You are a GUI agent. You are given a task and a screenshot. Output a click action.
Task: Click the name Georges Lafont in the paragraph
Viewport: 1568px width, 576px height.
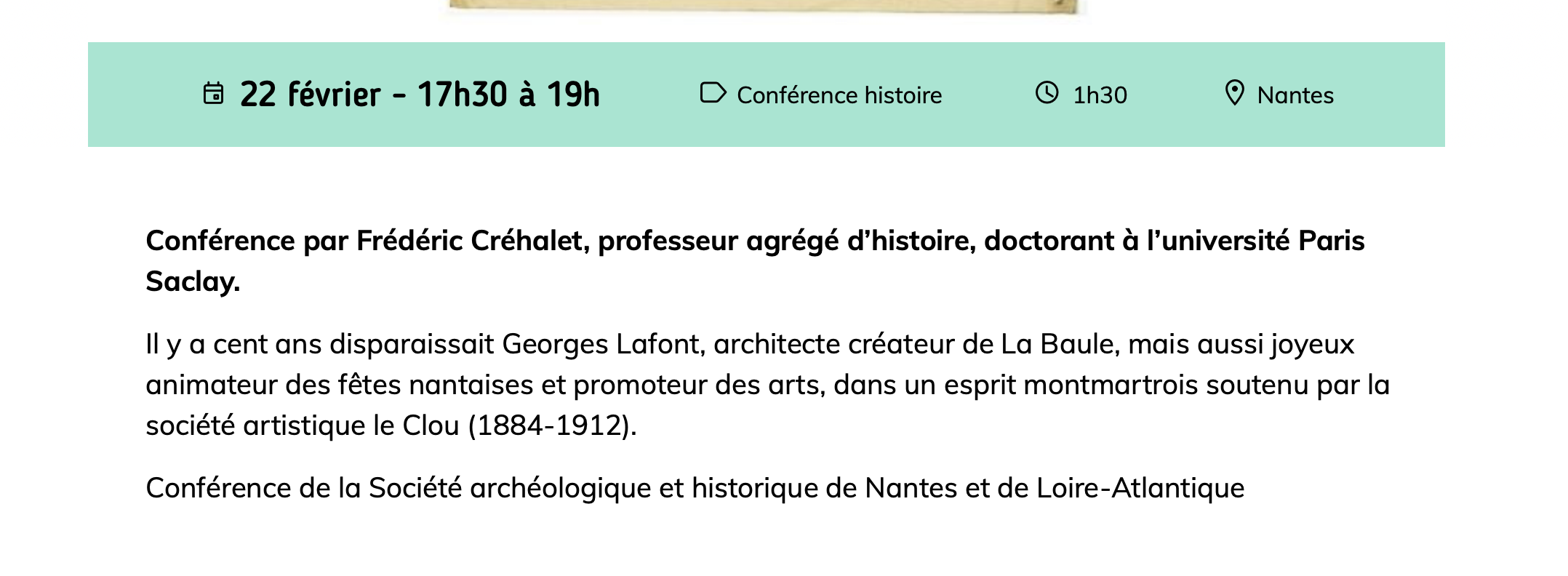coord(604,344)
